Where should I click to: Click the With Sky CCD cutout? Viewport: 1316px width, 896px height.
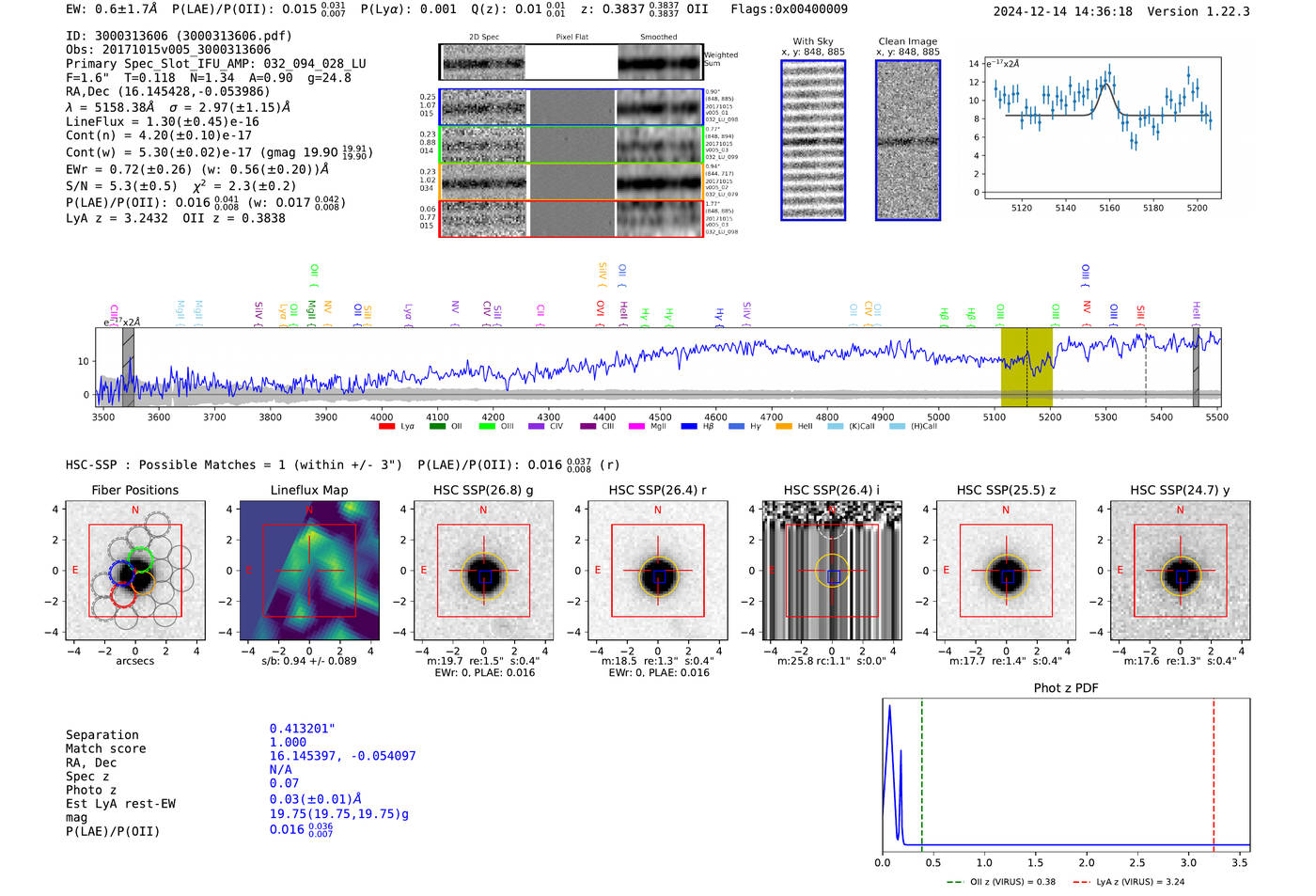tap(813, 140)
